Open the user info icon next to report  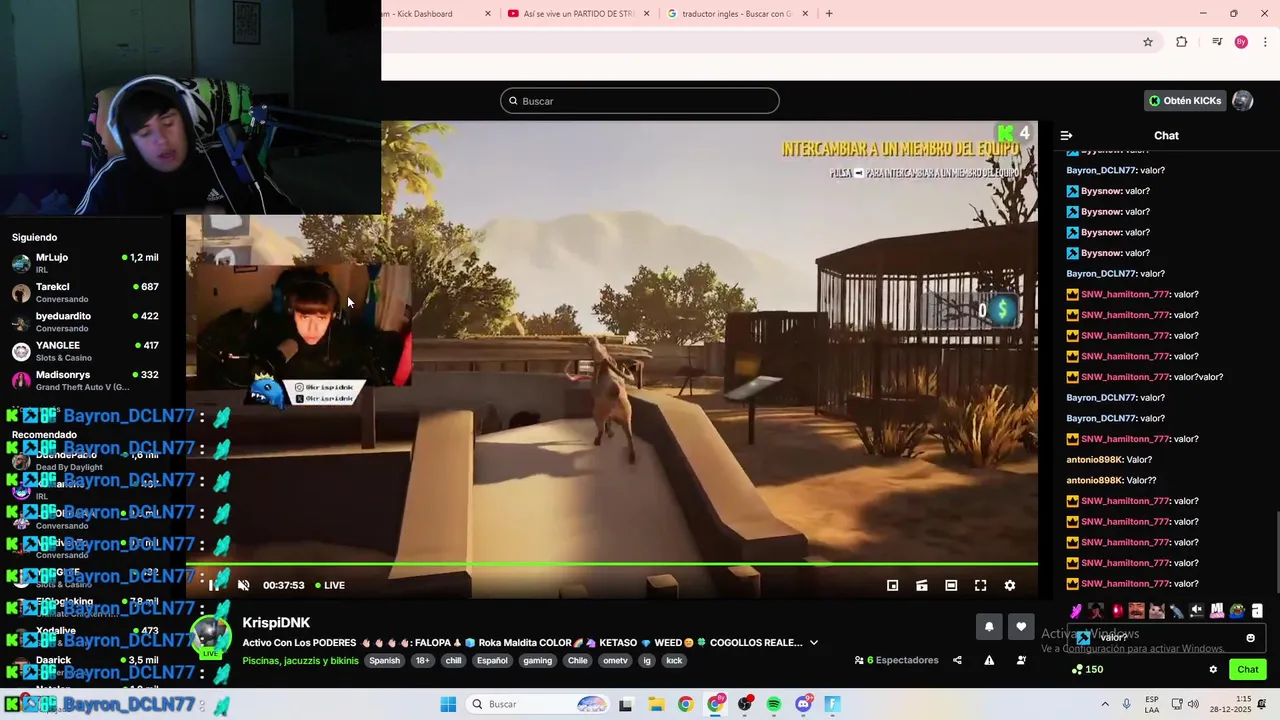click(x=1021, y=660)
